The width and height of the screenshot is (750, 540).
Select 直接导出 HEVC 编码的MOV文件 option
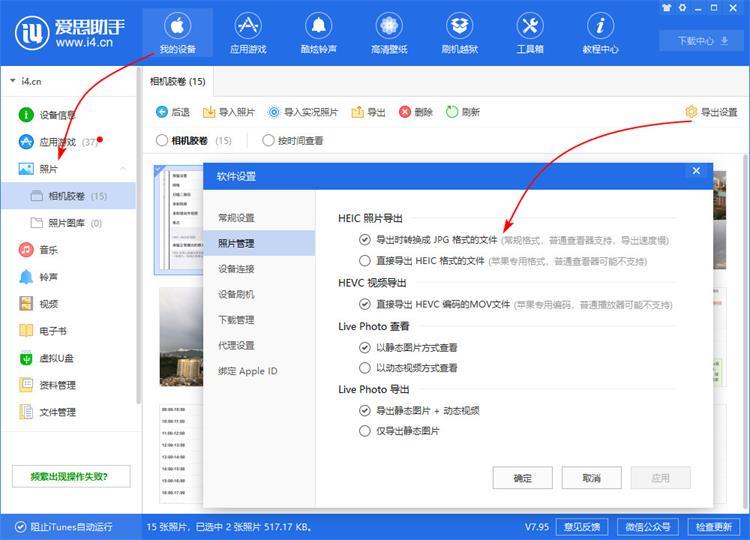364,304
